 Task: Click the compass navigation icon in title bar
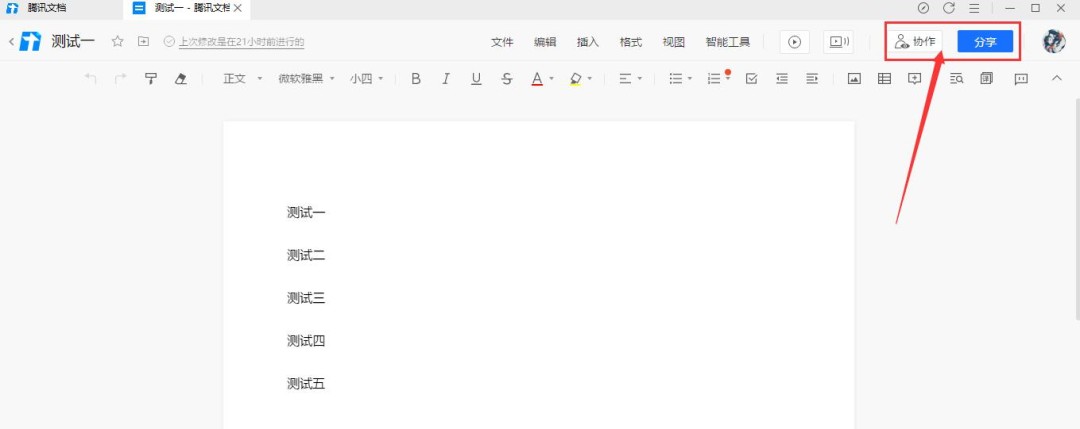point(924,8)
